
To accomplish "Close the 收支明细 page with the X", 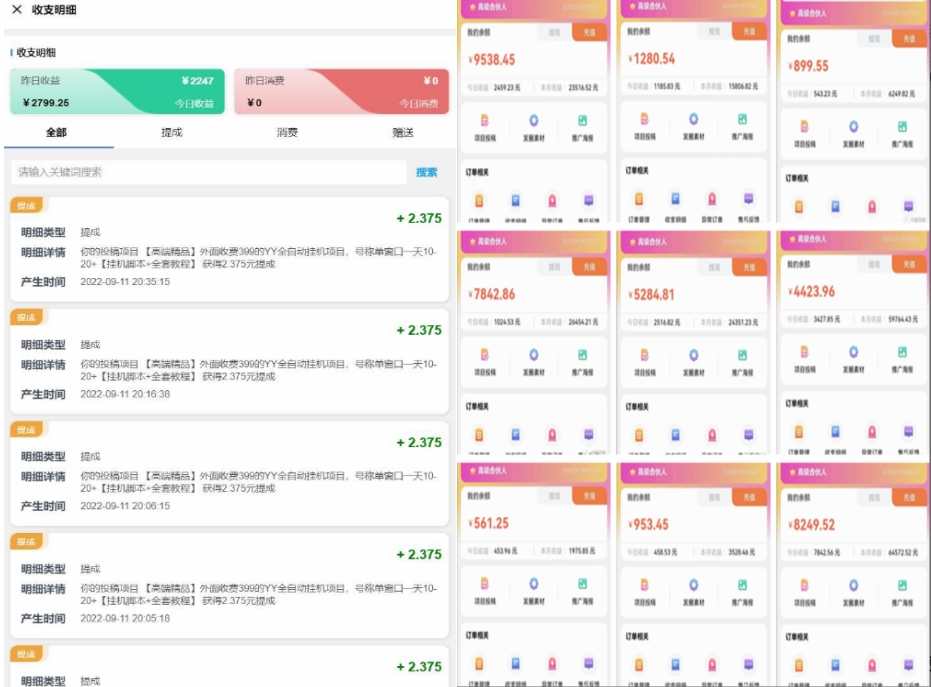I will [17, 10].
